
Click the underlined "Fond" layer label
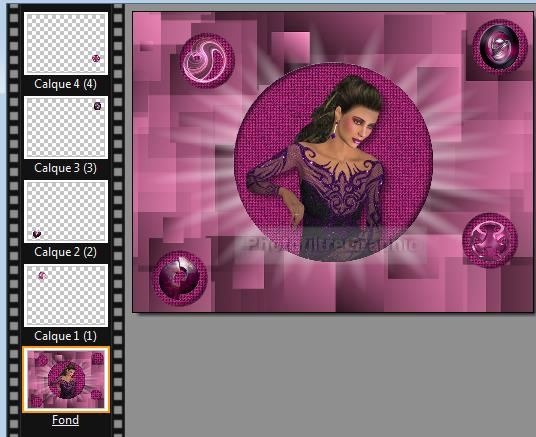click(65, 420)
